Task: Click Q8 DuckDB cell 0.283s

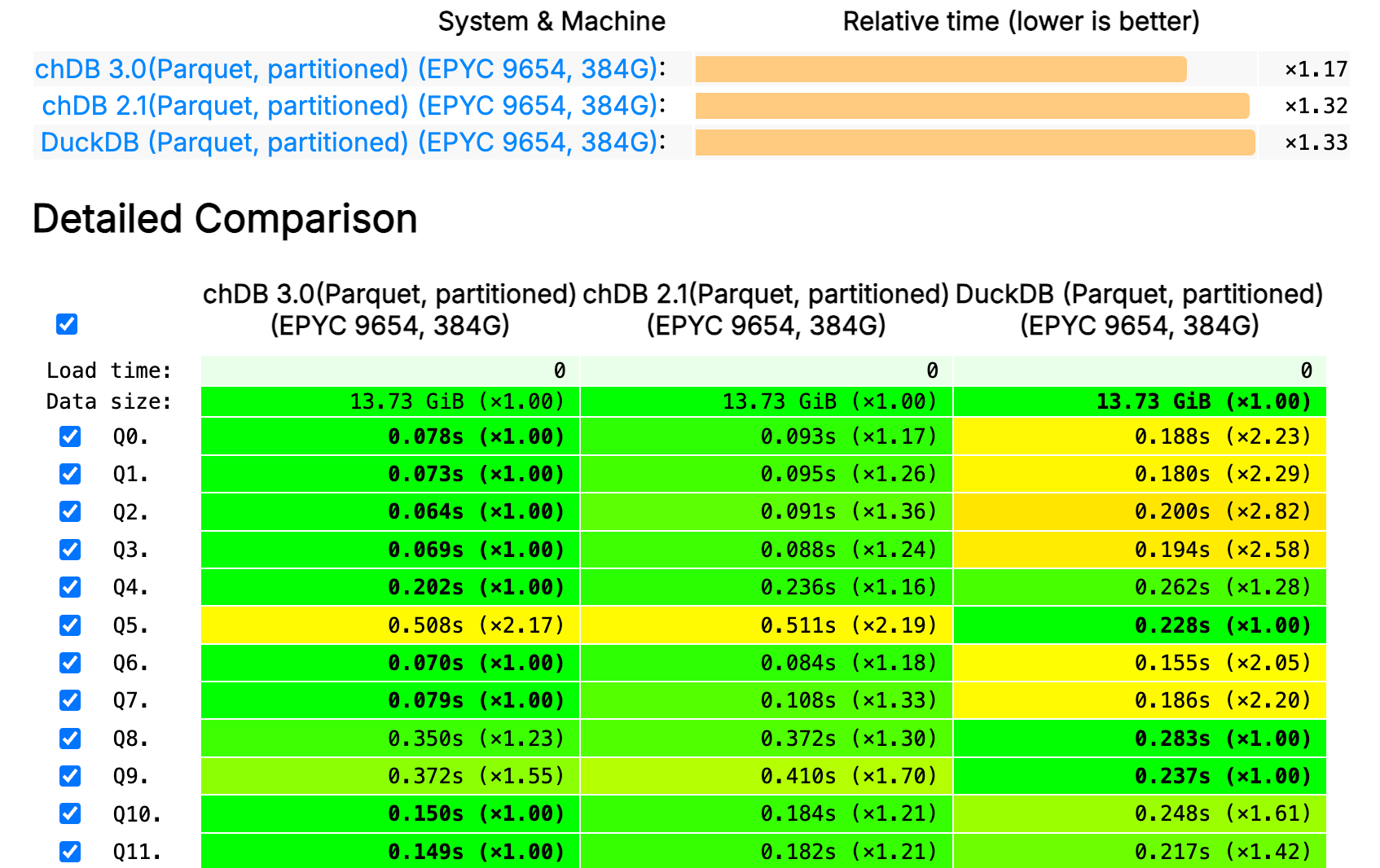Action: (x=1140, y=739)
